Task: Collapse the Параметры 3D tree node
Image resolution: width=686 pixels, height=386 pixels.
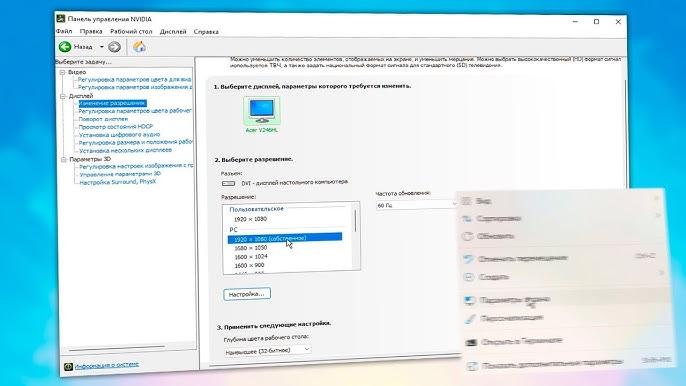Action: coord(64,159)
